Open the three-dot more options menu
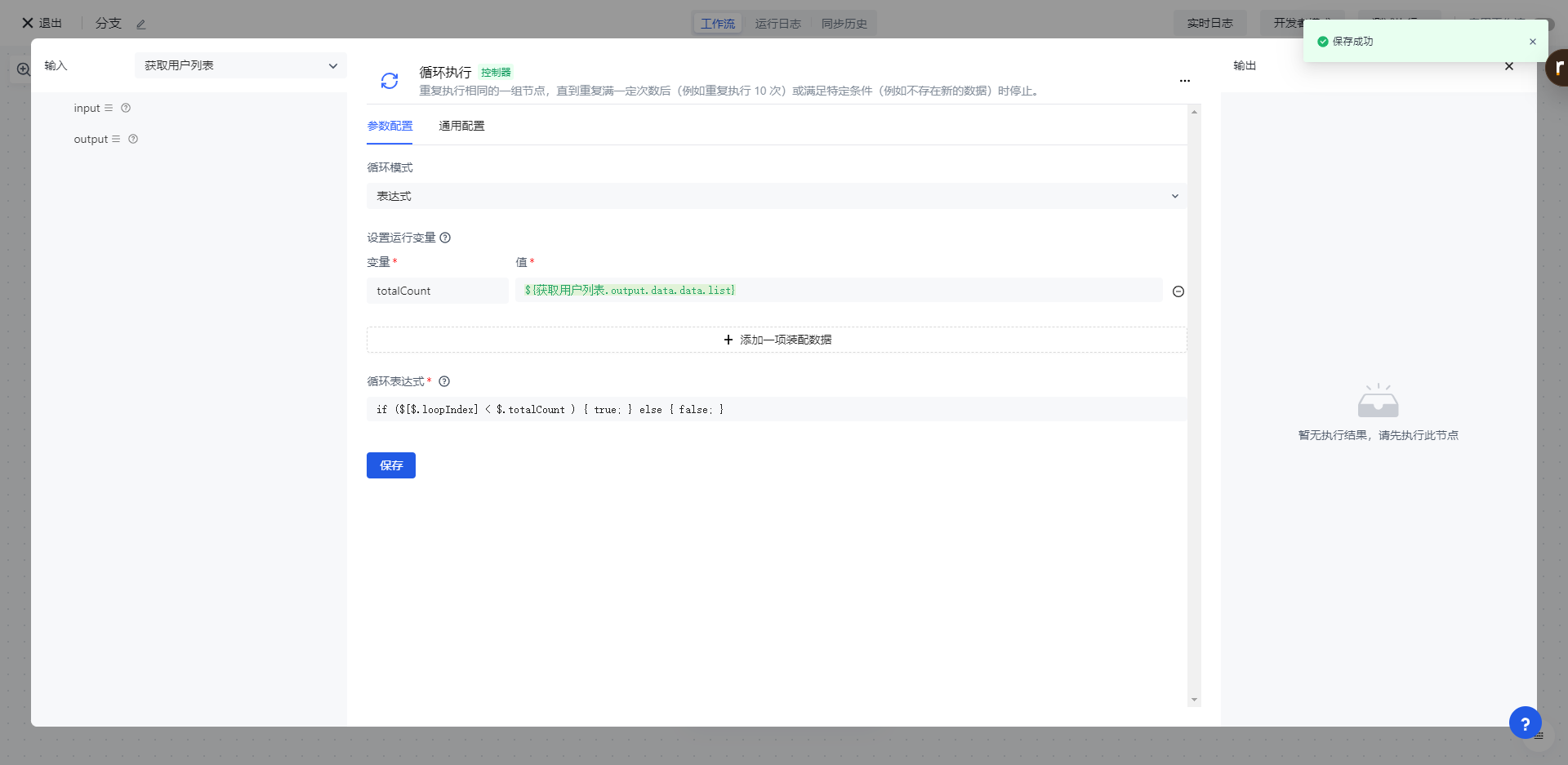The height and width of the screenshot is (765, 1568). coord(1184,81)
